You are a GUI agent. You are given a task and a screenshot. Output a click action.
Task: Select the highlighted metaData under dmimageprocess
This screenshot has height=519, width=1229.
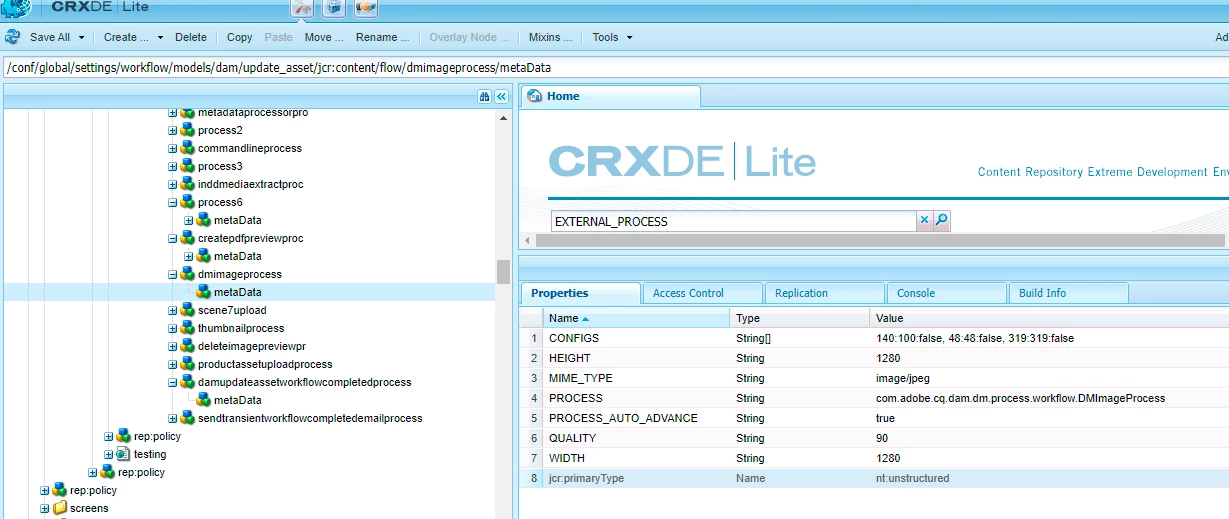237,292
